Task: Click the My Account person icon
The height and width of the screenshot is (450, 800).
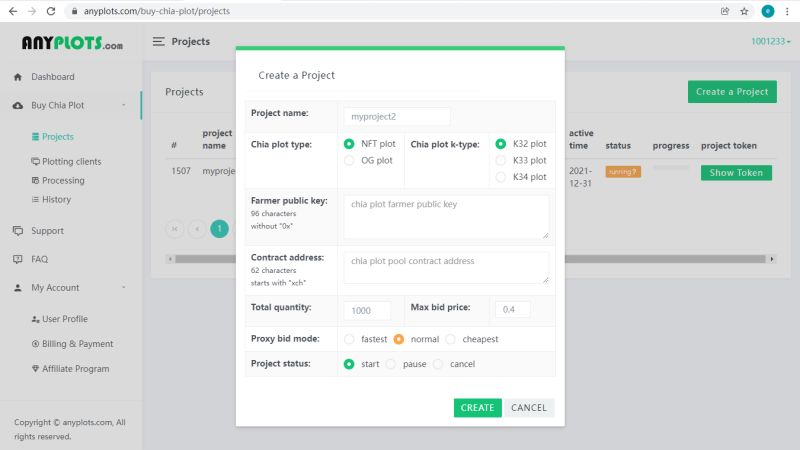Action: click(x=18, y=288)
